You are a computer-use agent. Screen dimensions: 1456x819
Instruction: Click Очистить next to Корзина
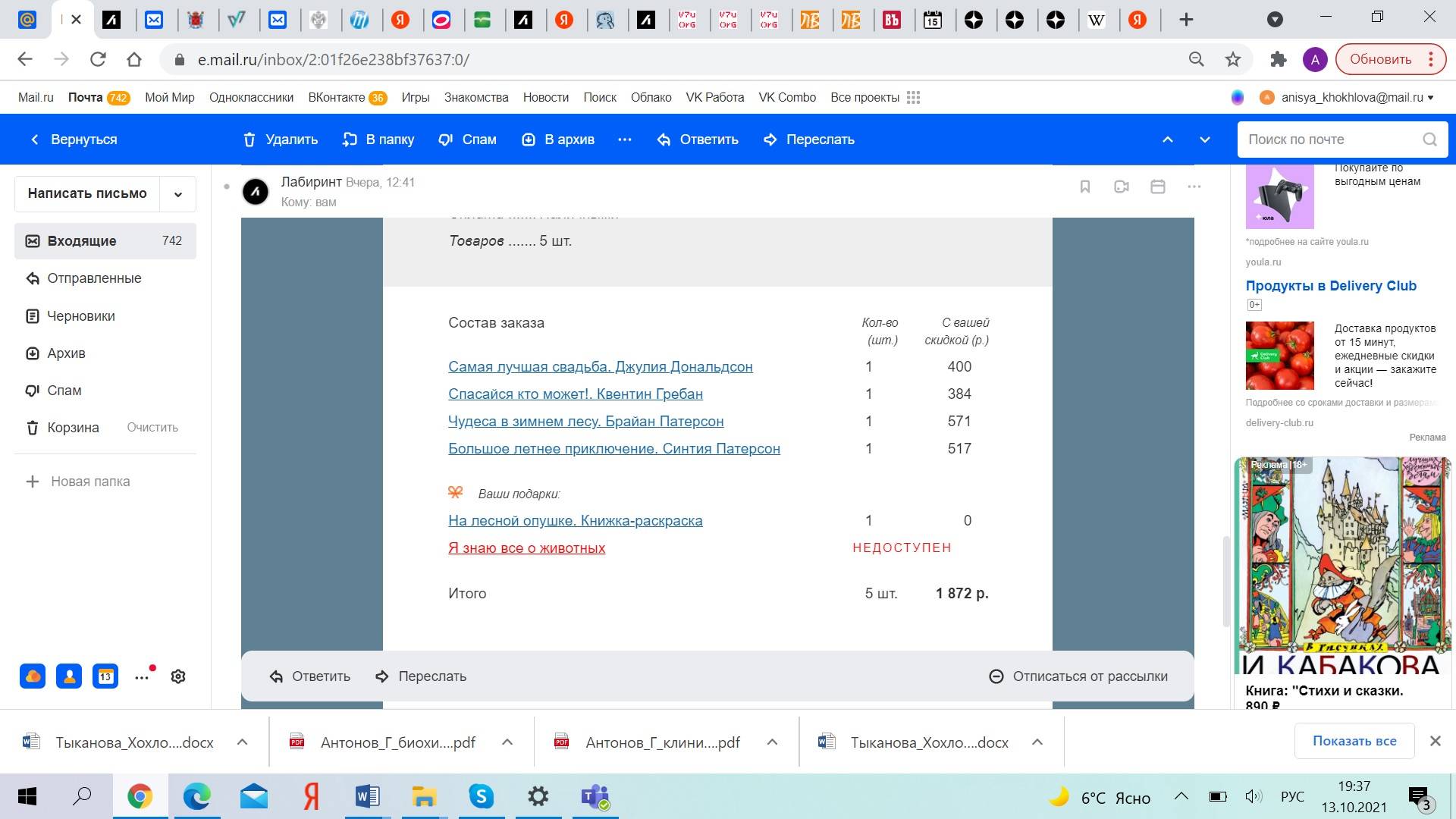[x=152, y=428]
